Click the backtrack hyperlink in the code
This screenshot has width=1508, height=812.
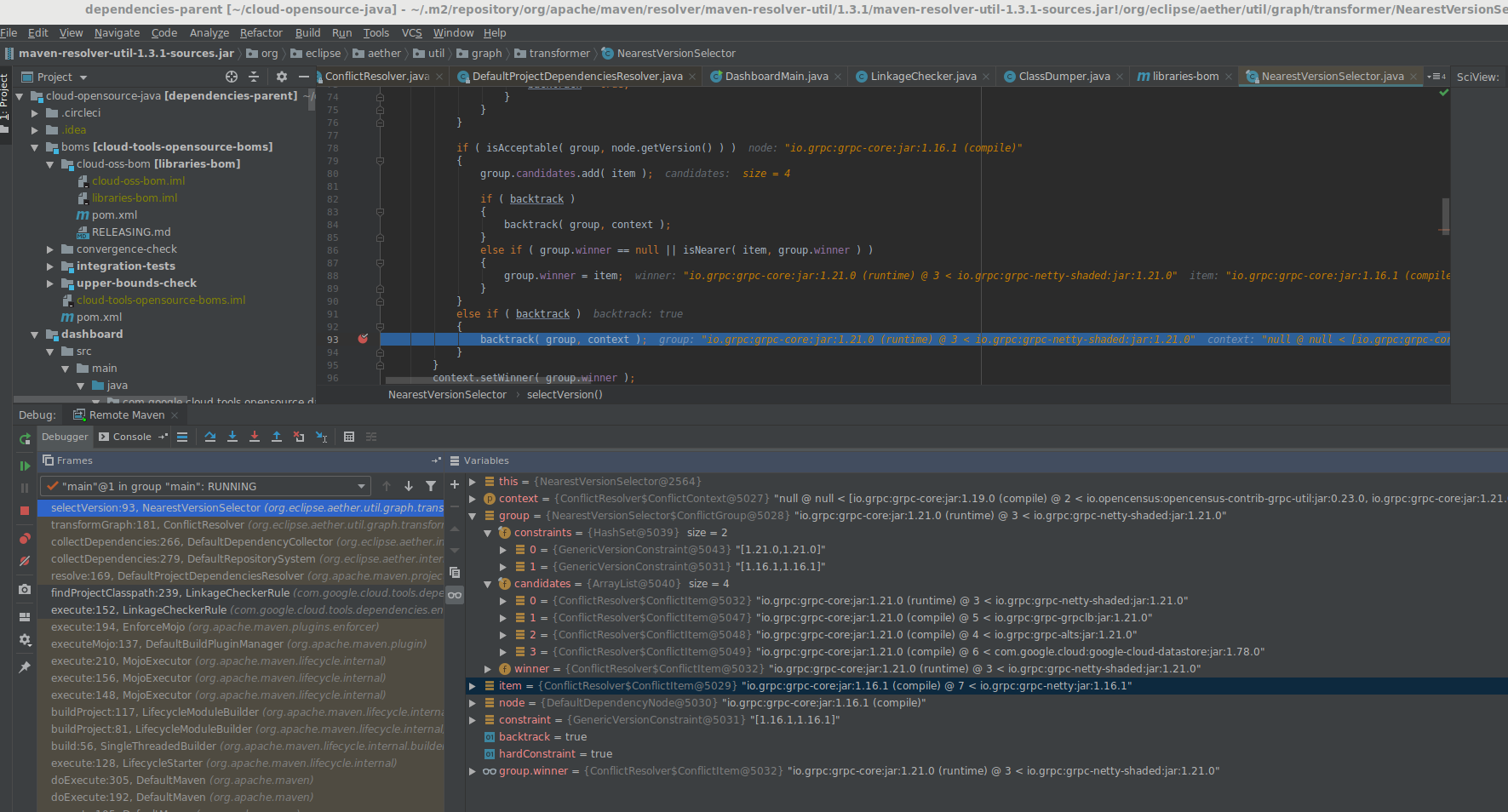[536, 198]
